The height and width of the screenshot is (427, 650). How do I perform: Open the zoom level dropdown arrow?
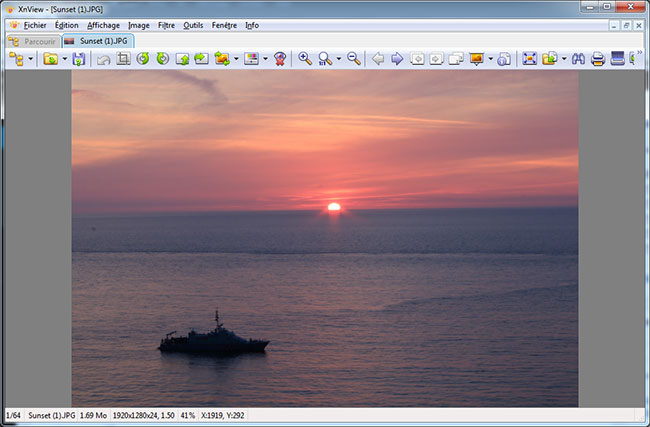(x=339, y=60)
